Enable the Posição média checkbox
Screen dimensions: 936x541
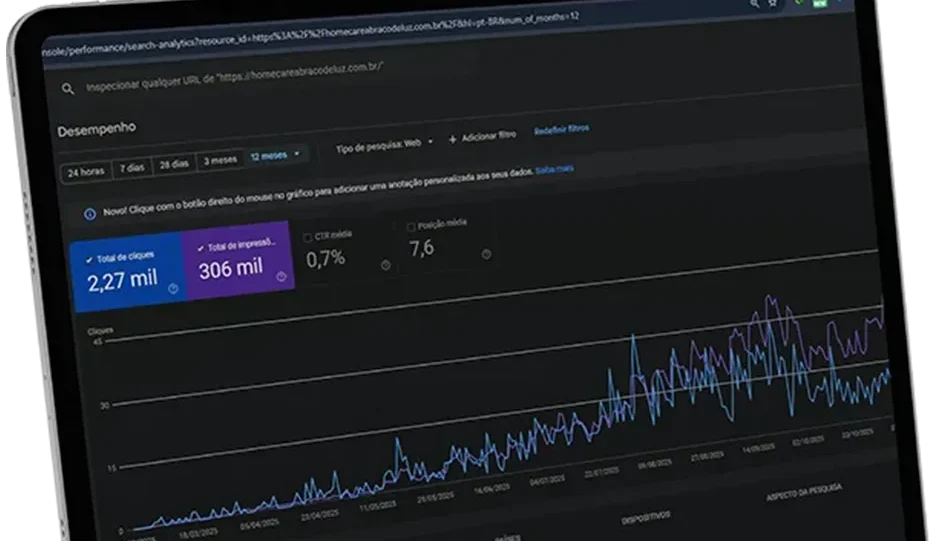411,227
